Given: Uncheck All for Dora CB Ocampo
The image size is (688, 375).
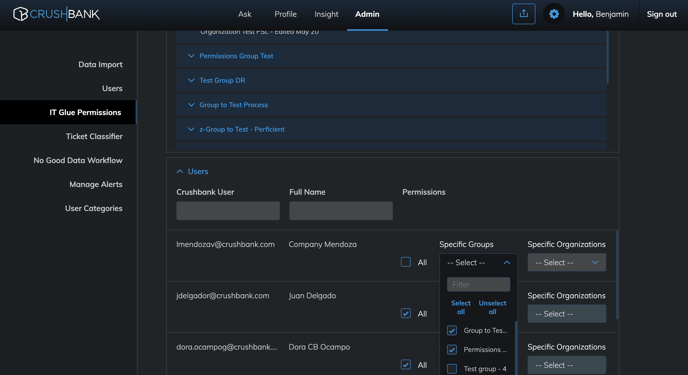Looking at the screenshot, I should (406, 365).
